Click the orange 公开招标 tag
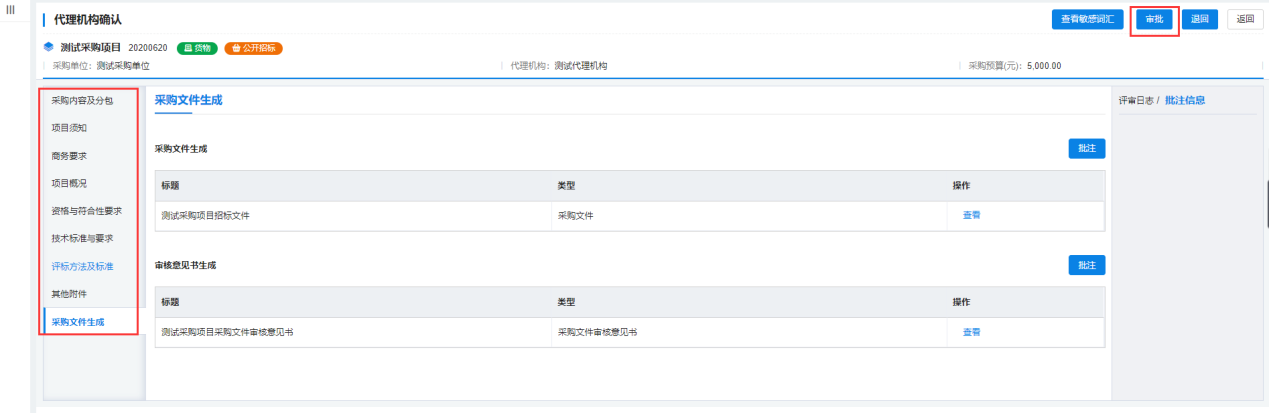Image resolution: width=1269 pixels, height=413 pixels. pyautogui.click(x=253, y=48)
